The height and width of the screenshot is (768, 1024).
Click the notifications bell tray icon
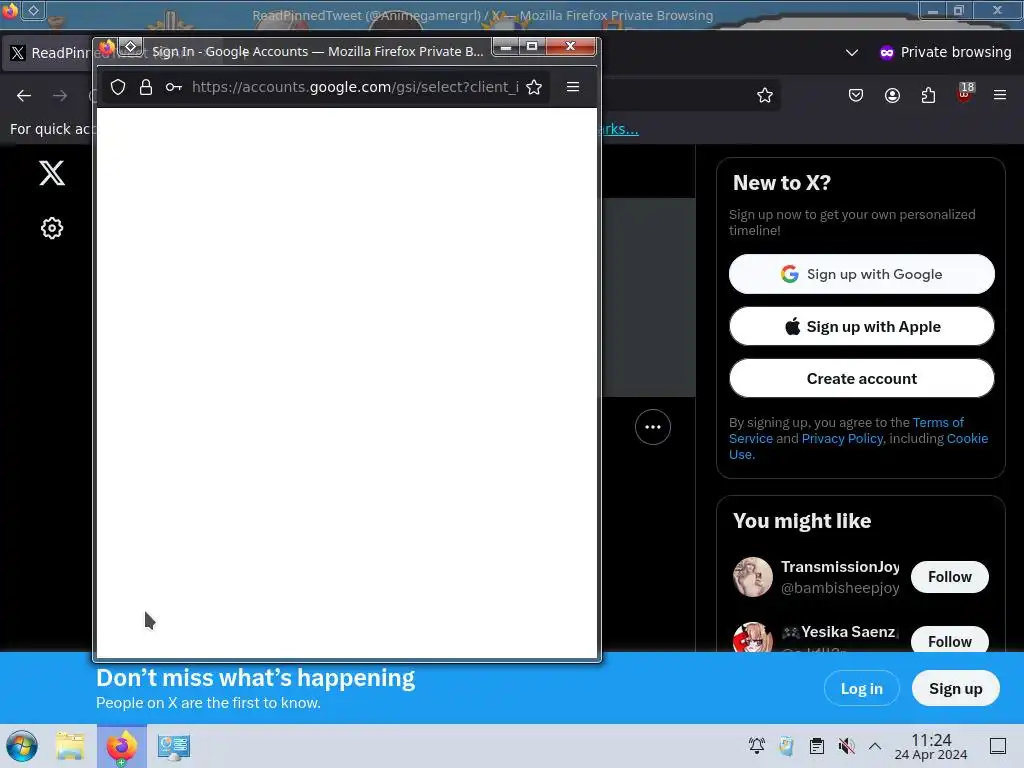click(757, 746)
